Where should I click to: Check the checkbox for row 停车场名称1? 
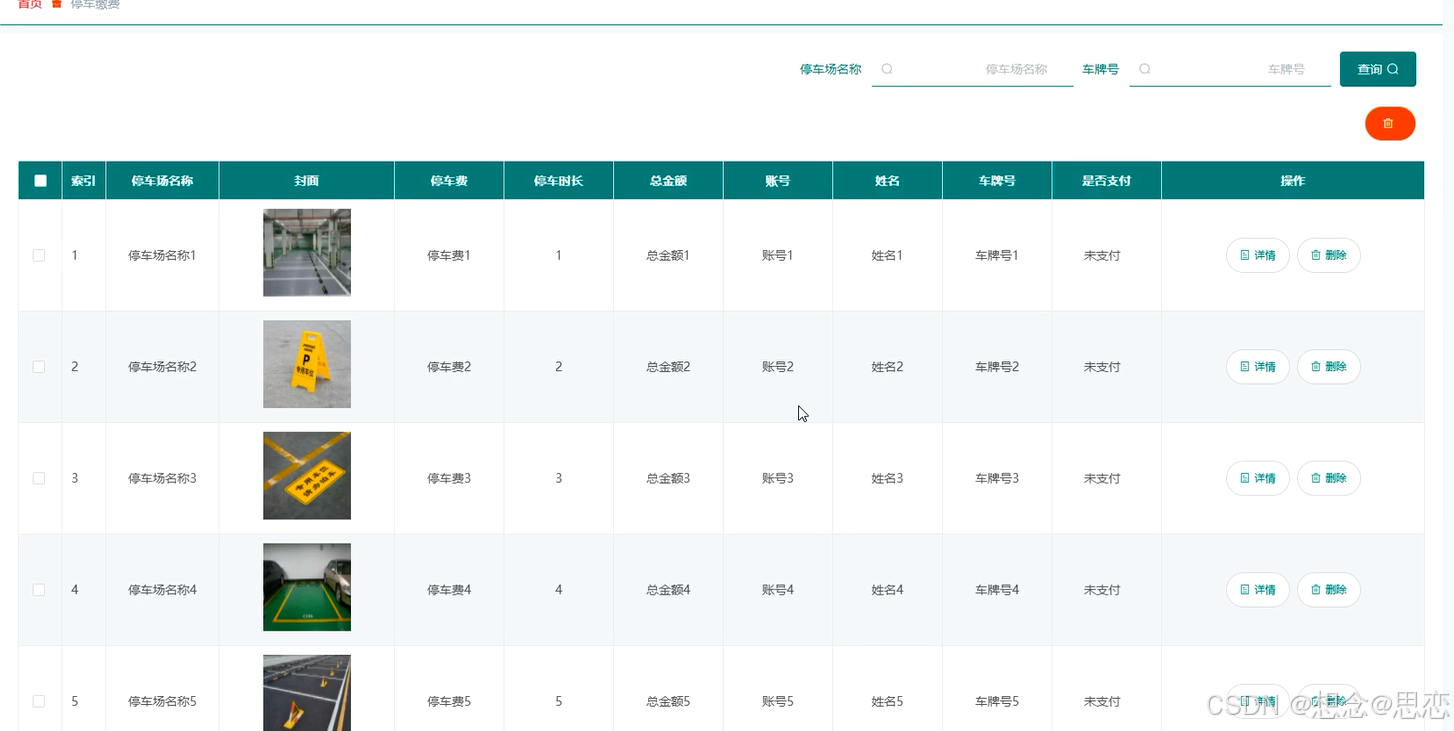click(x=39, y=256)
